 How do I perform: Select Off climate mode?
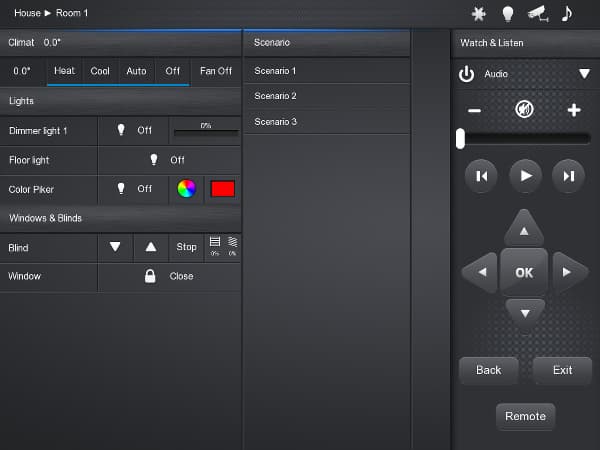(173, 71)
